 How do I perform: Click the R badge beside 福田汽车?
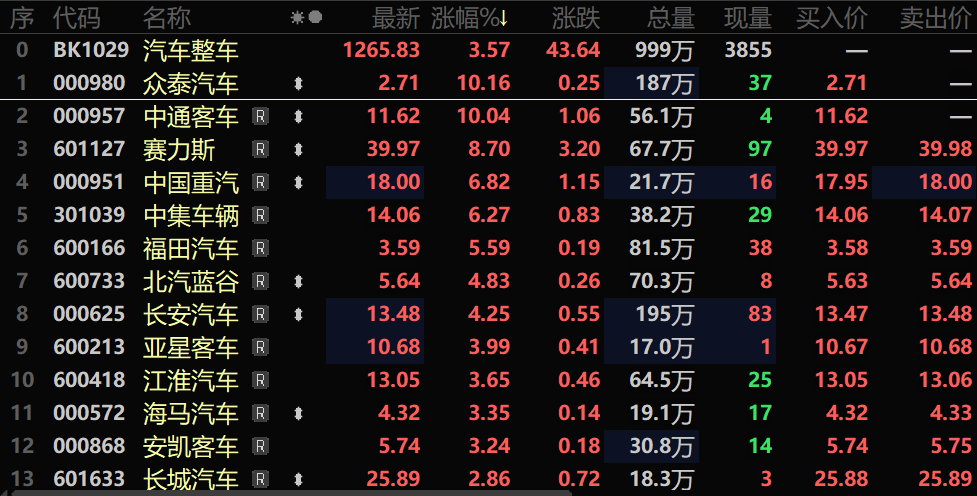260,248
